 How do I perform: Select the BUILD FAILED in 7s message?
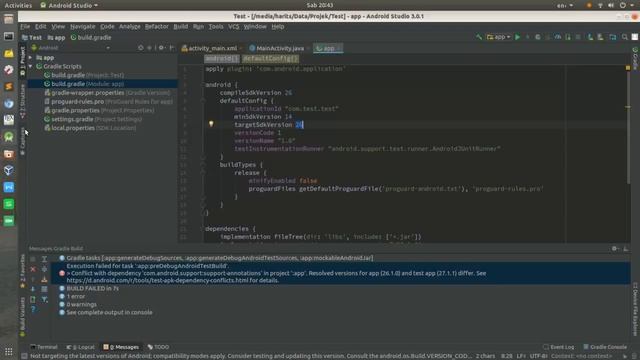(x=93, y=288)
